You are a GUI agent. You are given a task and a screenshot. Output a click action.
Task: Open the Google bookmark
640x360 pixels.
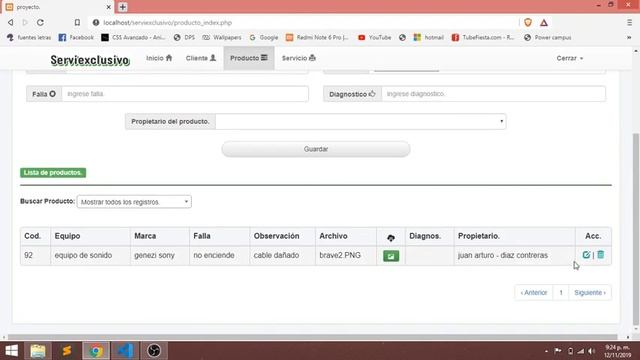coord(264,38)
